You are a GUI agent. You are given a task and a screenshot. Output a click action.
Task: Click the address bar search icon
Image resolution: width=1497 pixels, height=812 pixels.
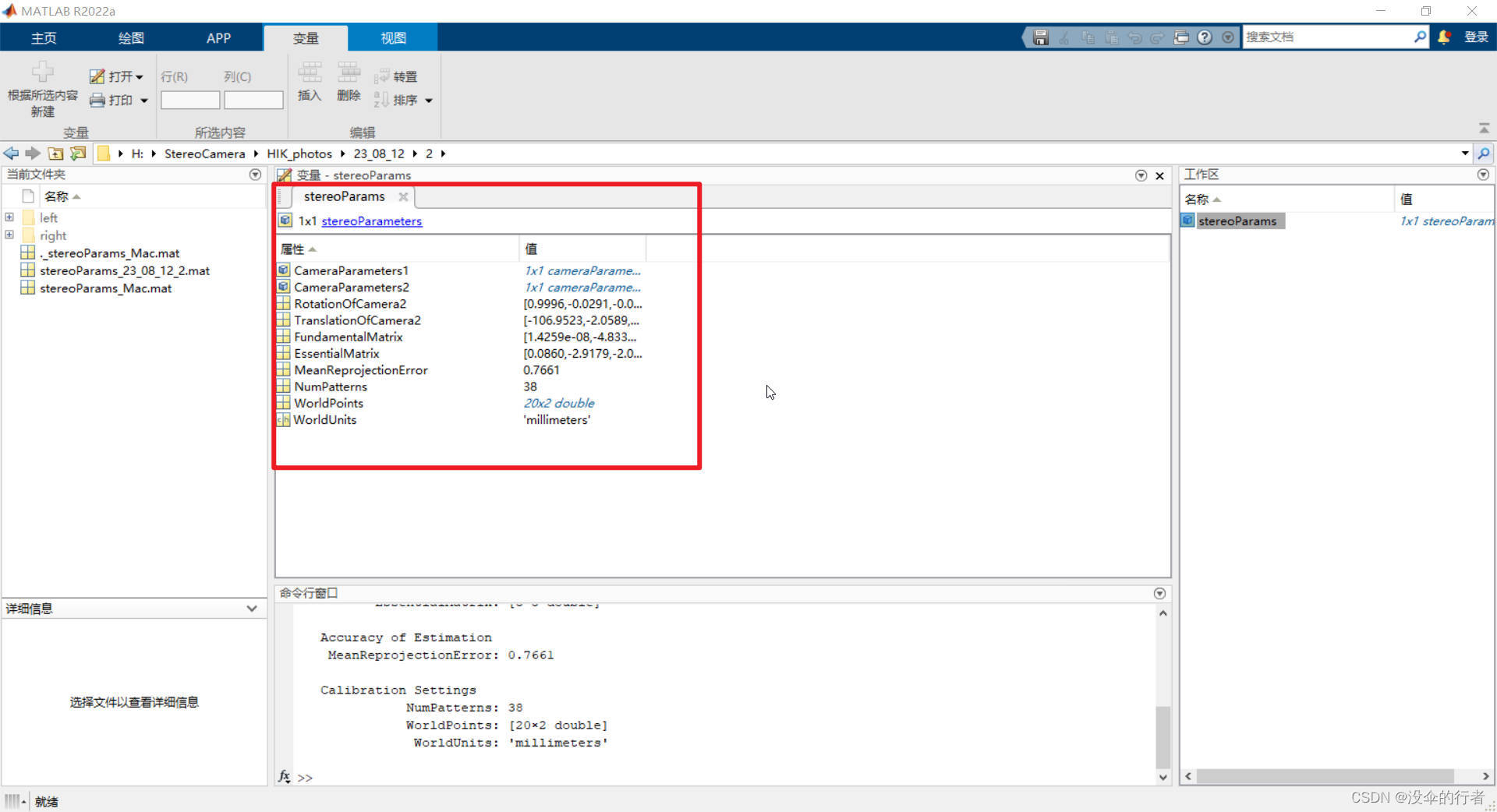(x=1484, y=154)
